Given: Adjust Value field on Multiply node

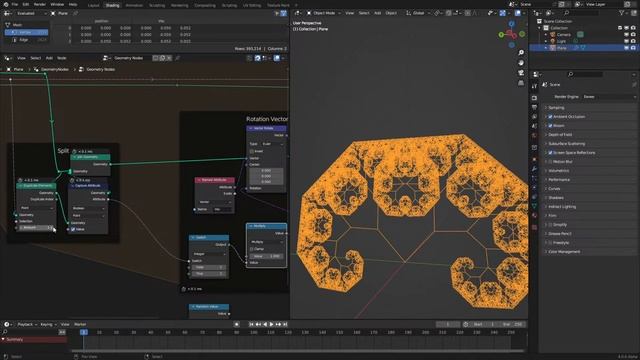Looking at the screenshot, I should [x=266, y=256].
